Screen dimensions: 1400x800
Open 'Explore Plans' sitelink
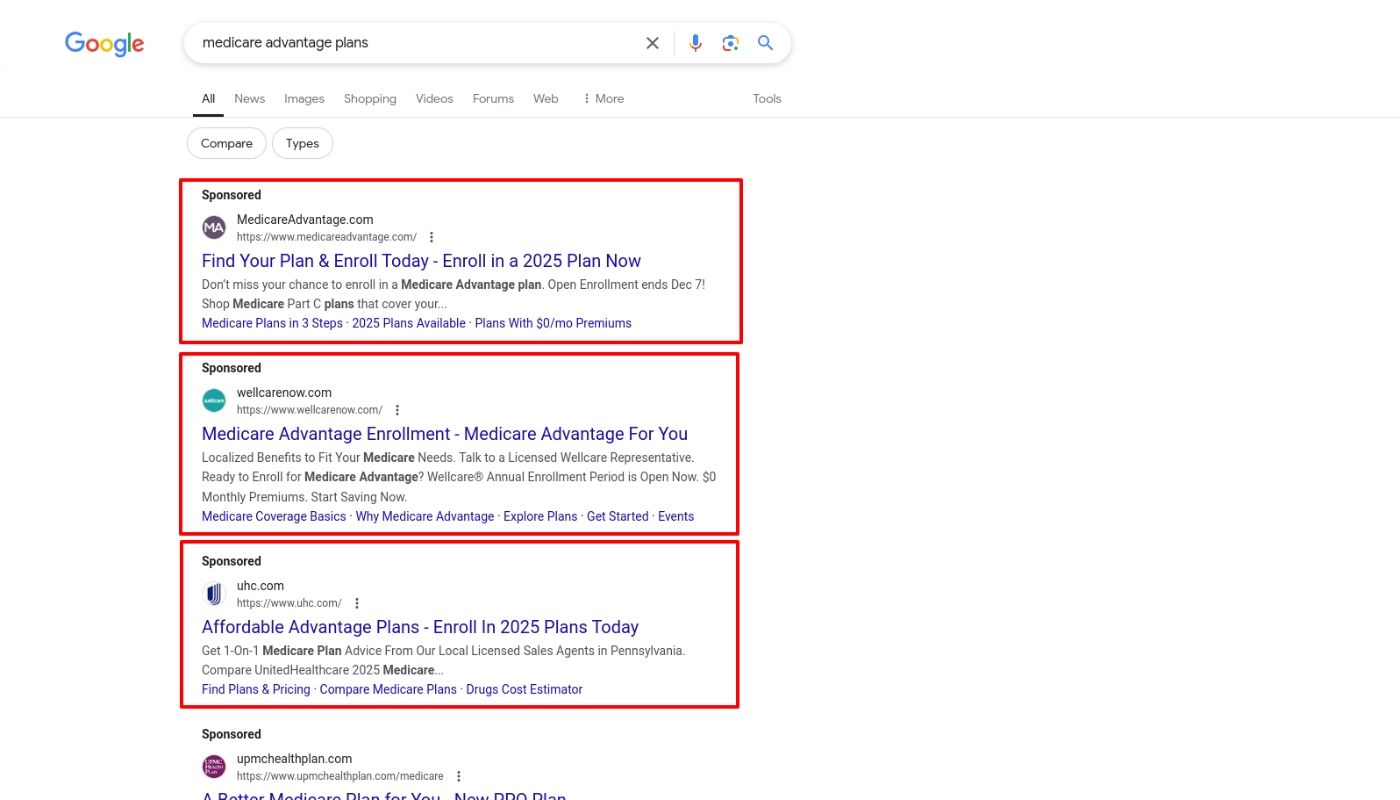[x=540, y=516]
